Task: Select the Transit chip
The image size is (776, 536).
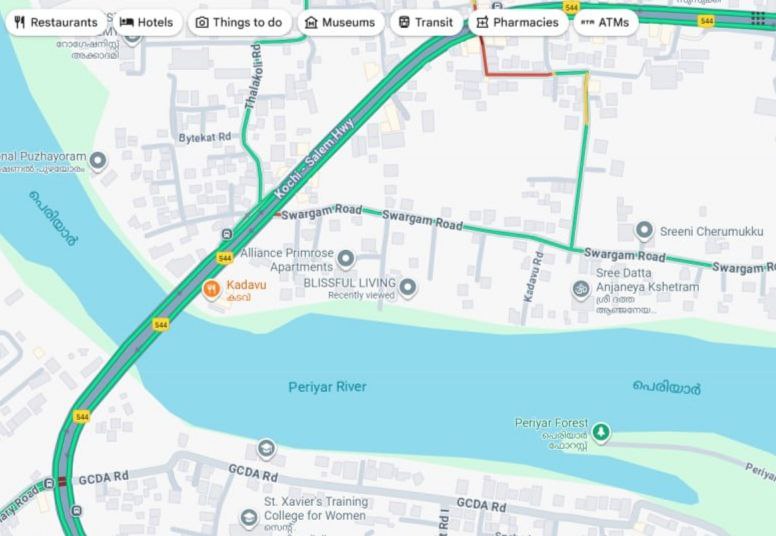Action: coord(426,22)
